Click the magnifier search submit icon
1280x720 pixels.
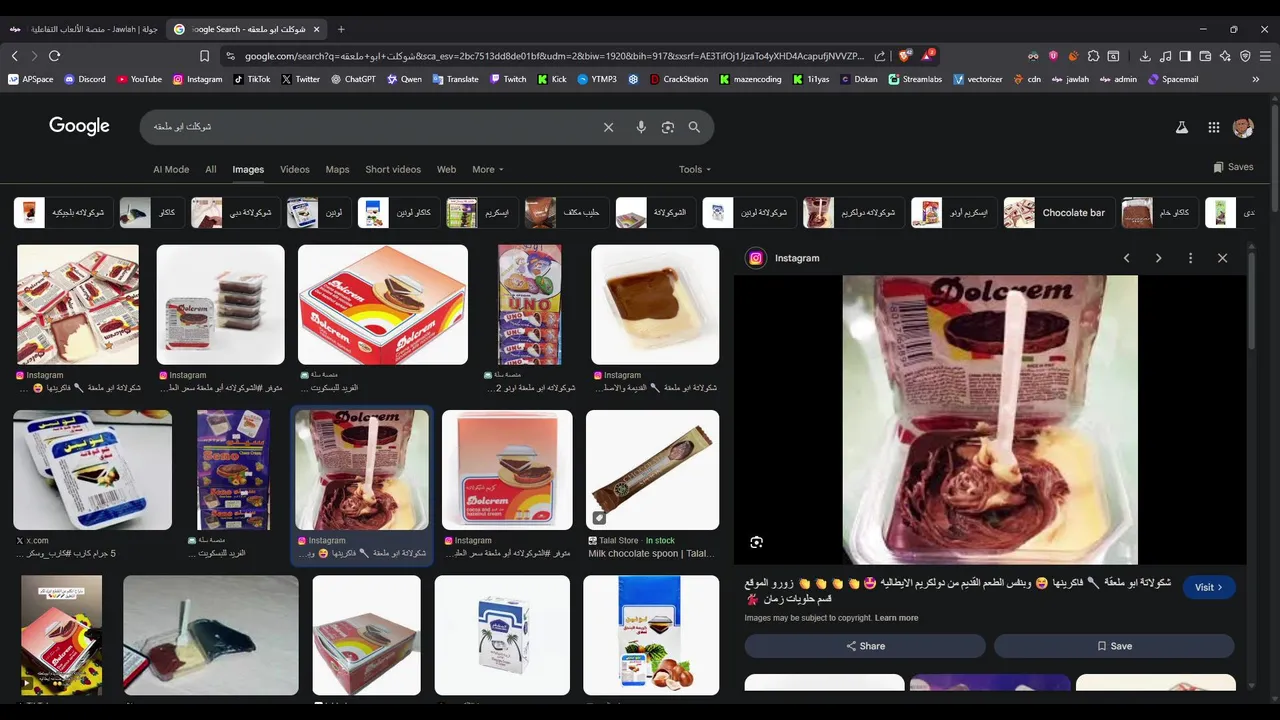694,127
